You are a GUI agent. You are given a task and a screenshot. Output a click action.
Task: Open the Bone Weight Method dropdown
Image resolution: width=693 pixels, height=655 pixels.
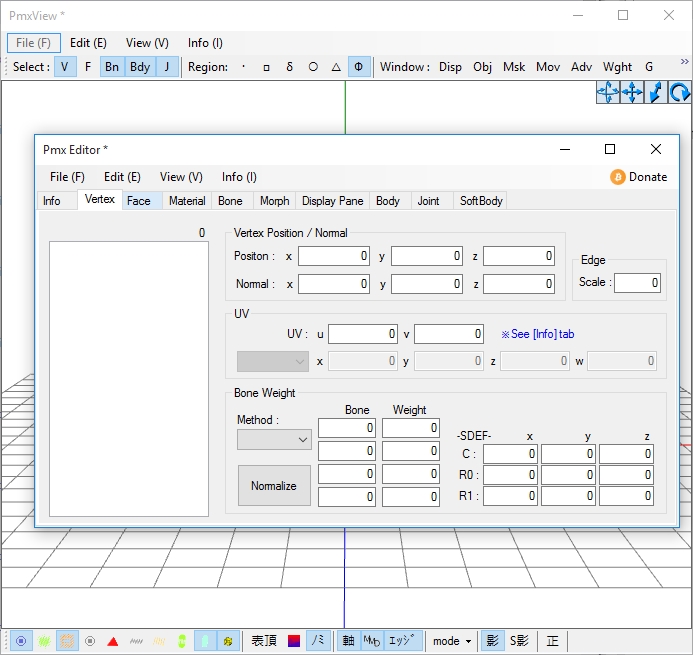tap(274, 439)
